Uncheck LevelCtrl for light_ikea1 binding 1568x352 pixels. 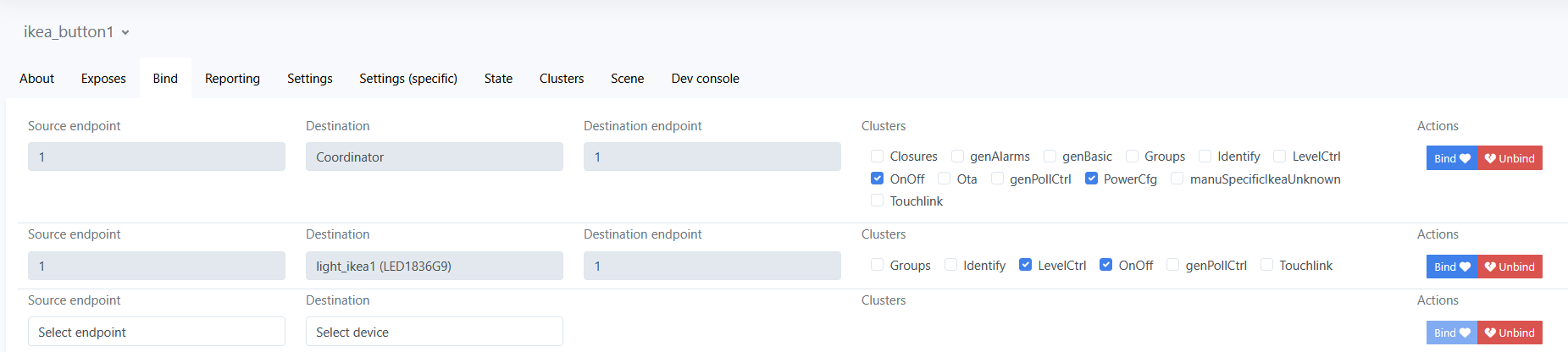[1026, 265]
